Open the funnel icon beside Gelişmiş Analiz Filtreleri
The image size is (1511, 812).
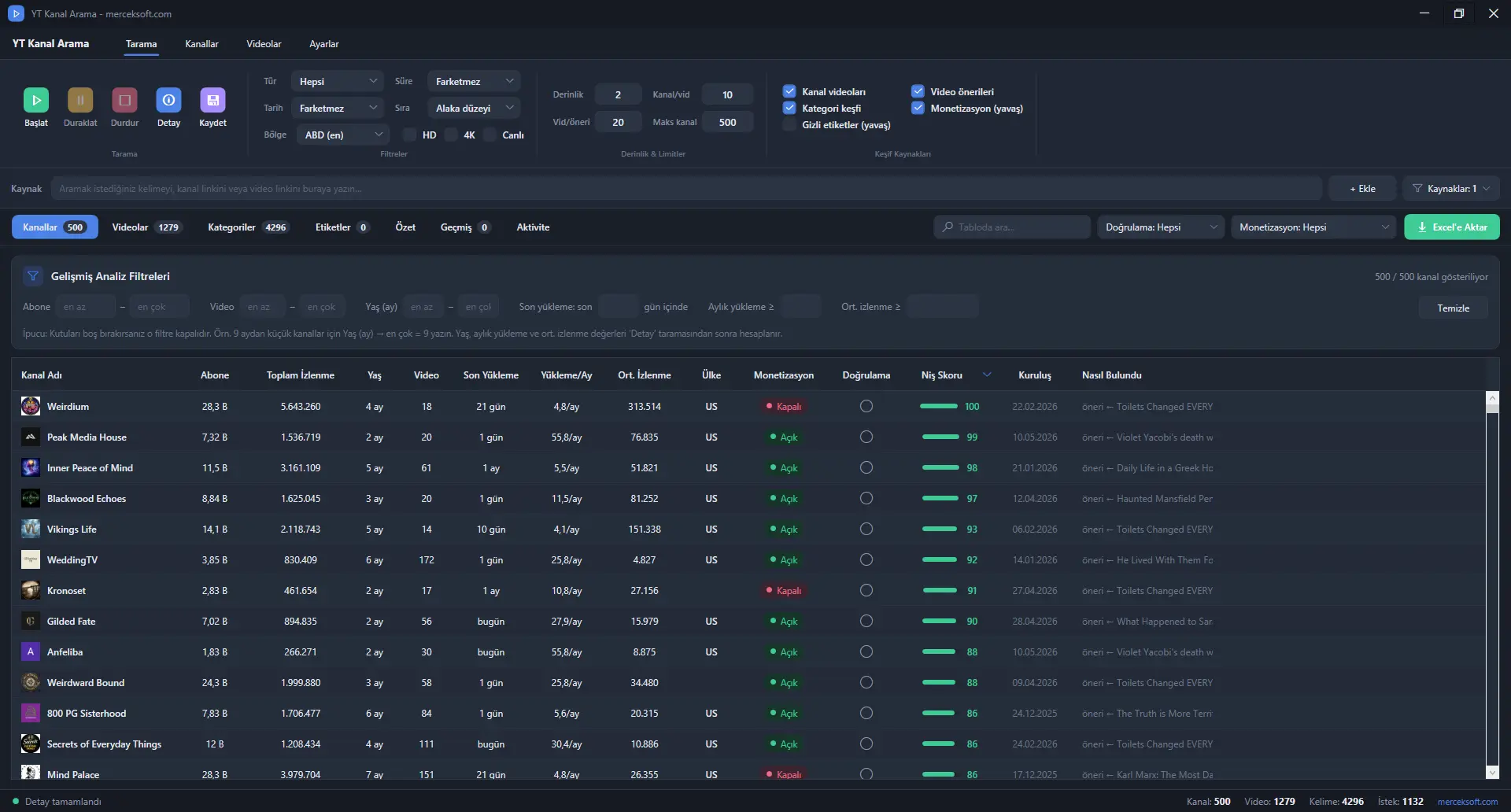pyautogui.click(x=33, y=276)
